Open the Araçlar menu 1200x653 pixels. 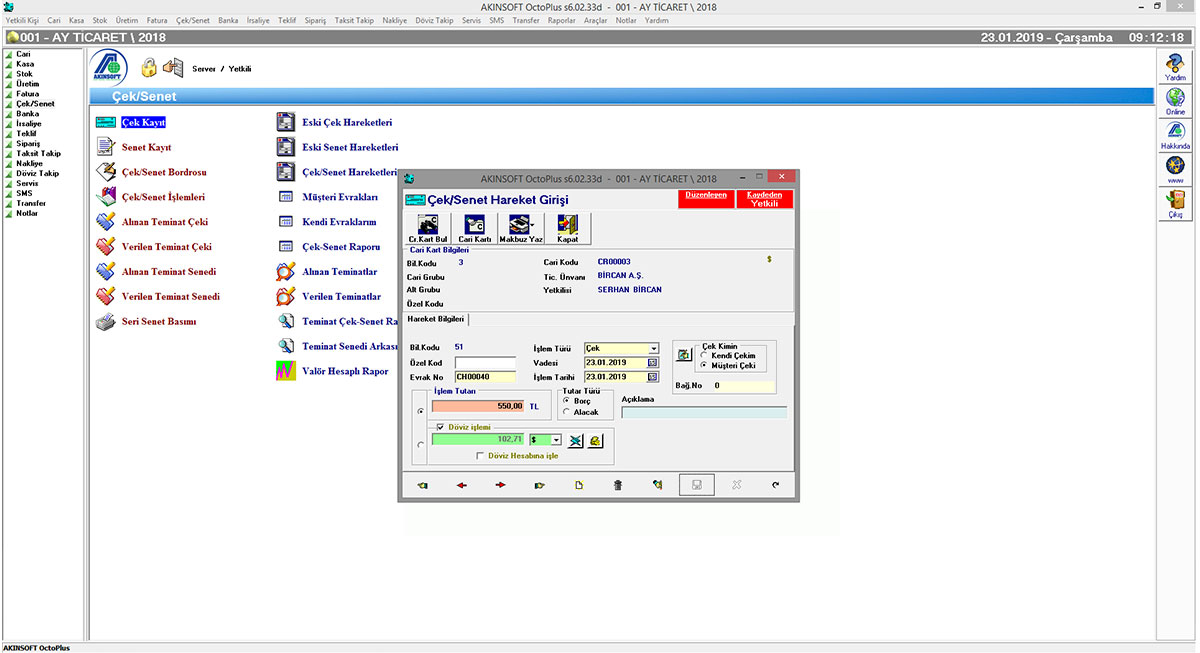tap(596, 20)
